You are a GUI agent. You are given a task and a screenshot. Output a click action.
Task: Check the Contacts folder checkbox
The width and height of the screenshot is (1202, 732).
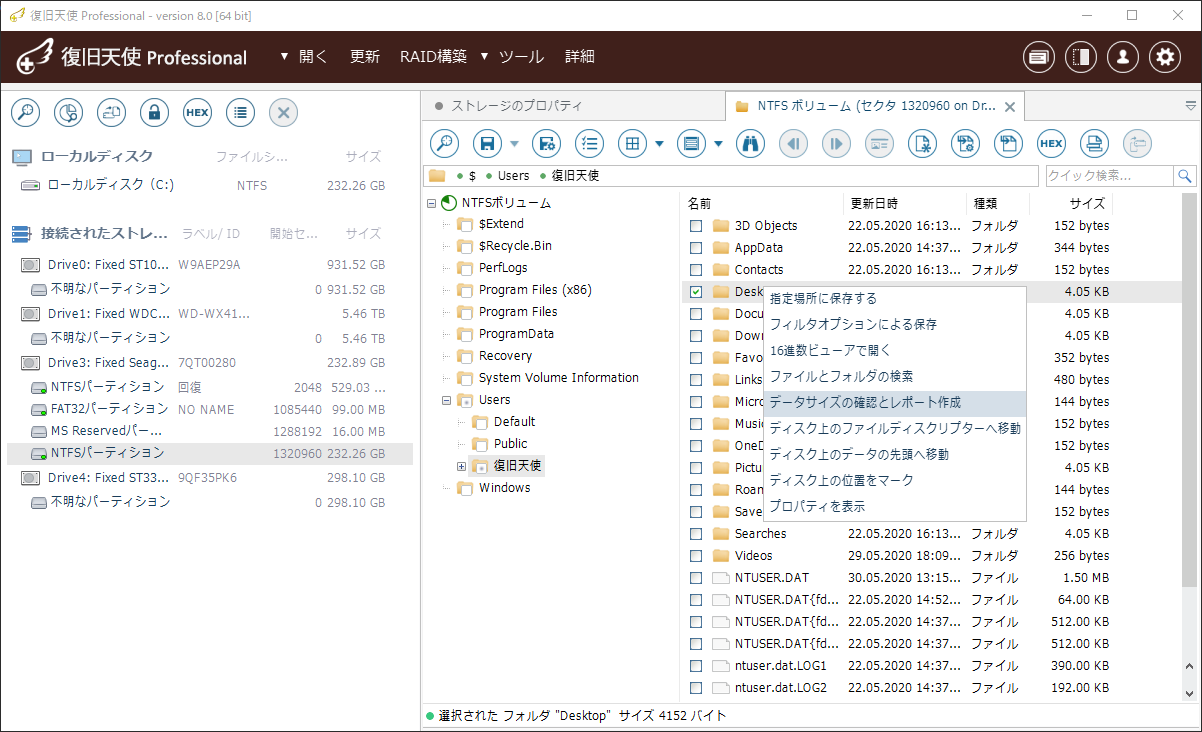[x=696, y=270]
